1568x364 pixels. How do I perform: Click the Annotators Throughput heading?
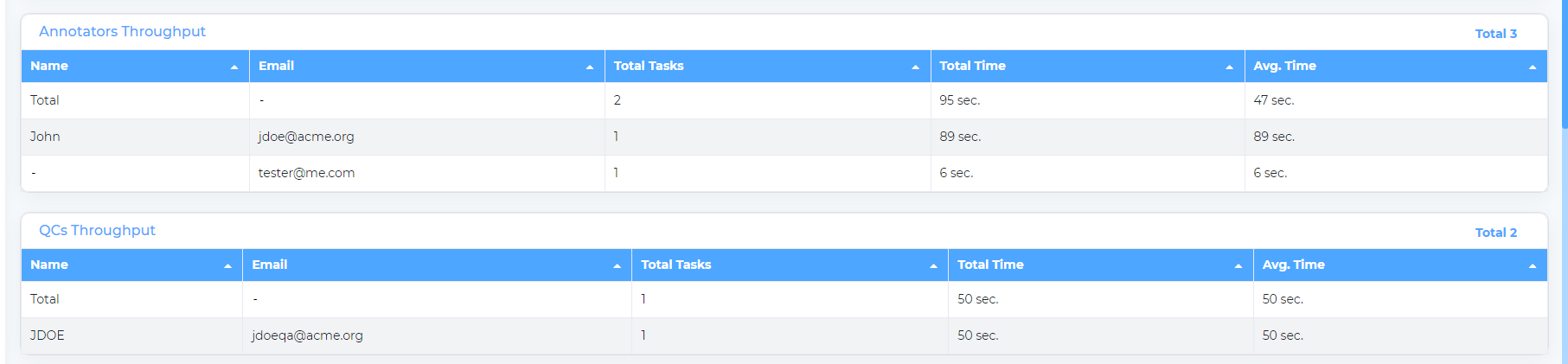[x=122, y=32]
